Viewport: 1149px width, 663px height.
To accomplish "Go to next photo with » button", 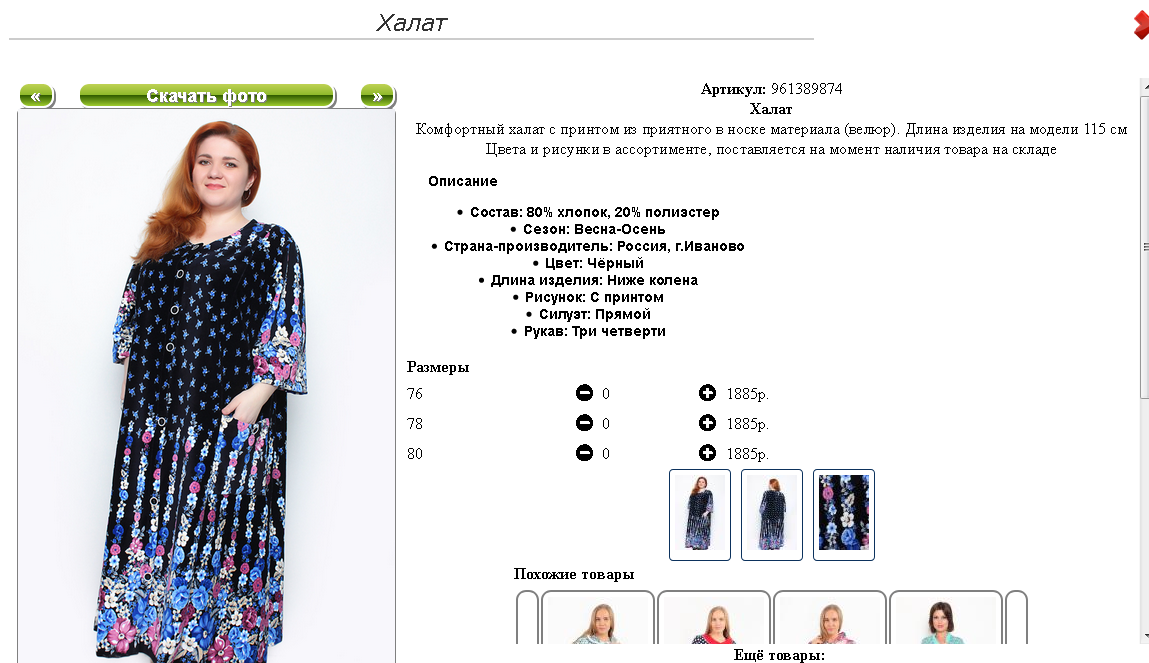I will tap(378, 96).
